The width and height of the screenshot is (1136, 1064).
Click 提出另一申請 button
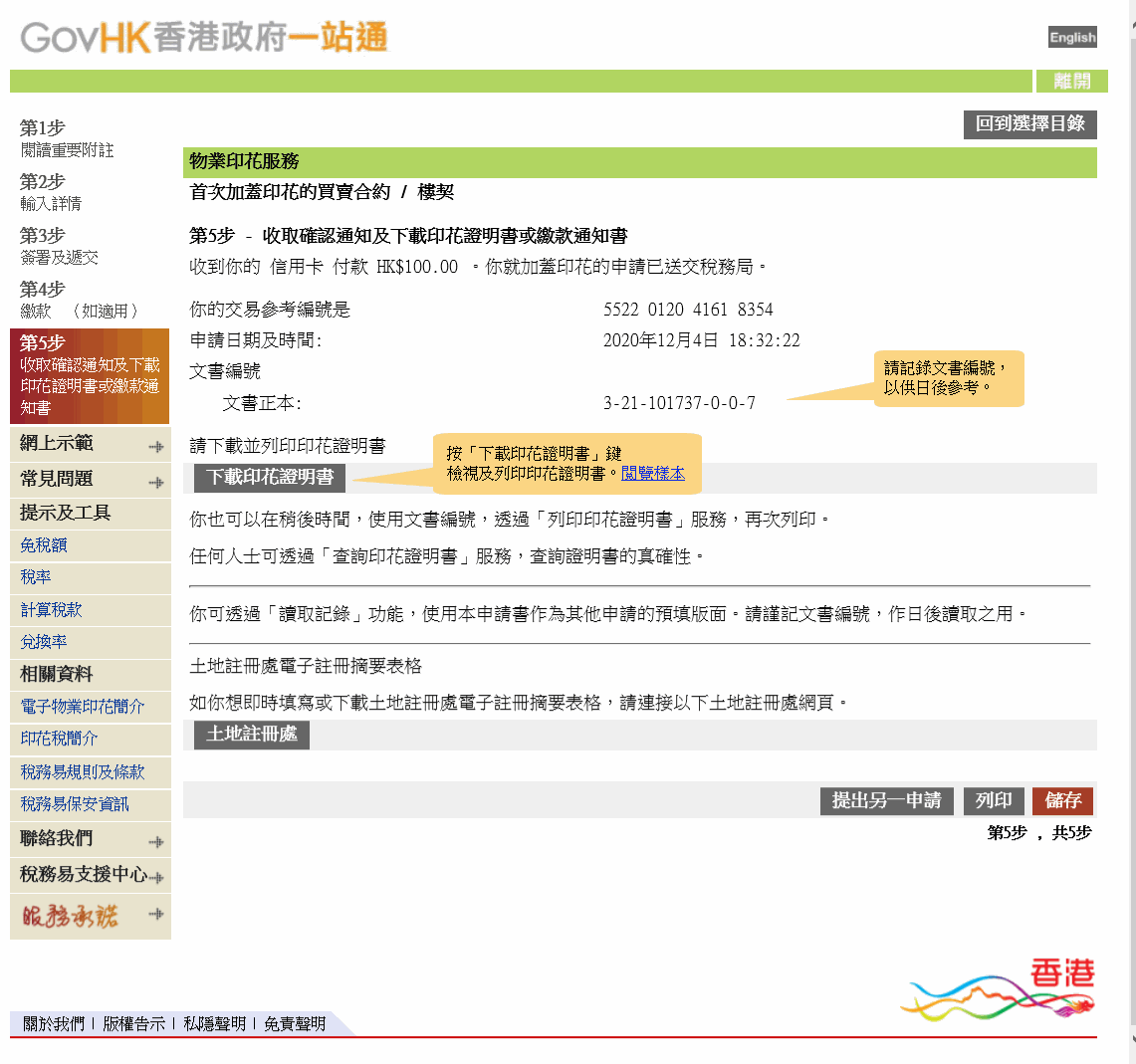point(887,800)
